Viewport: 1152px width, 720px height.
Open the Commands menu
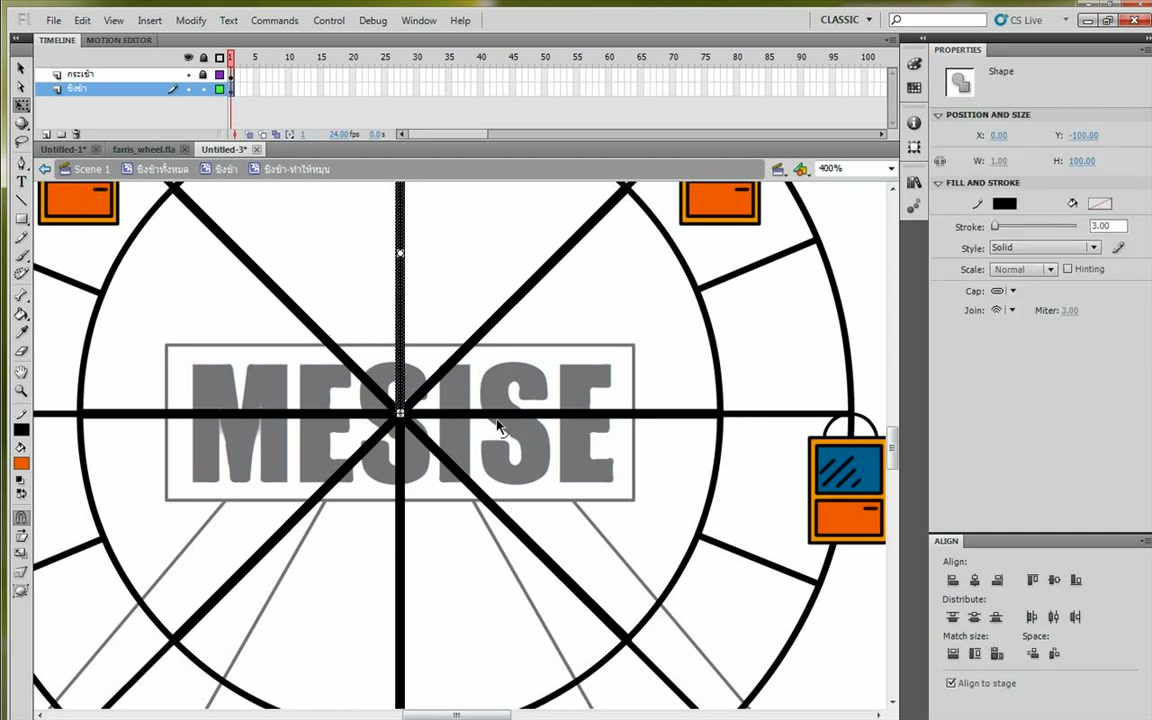click(x=275, y=21)
